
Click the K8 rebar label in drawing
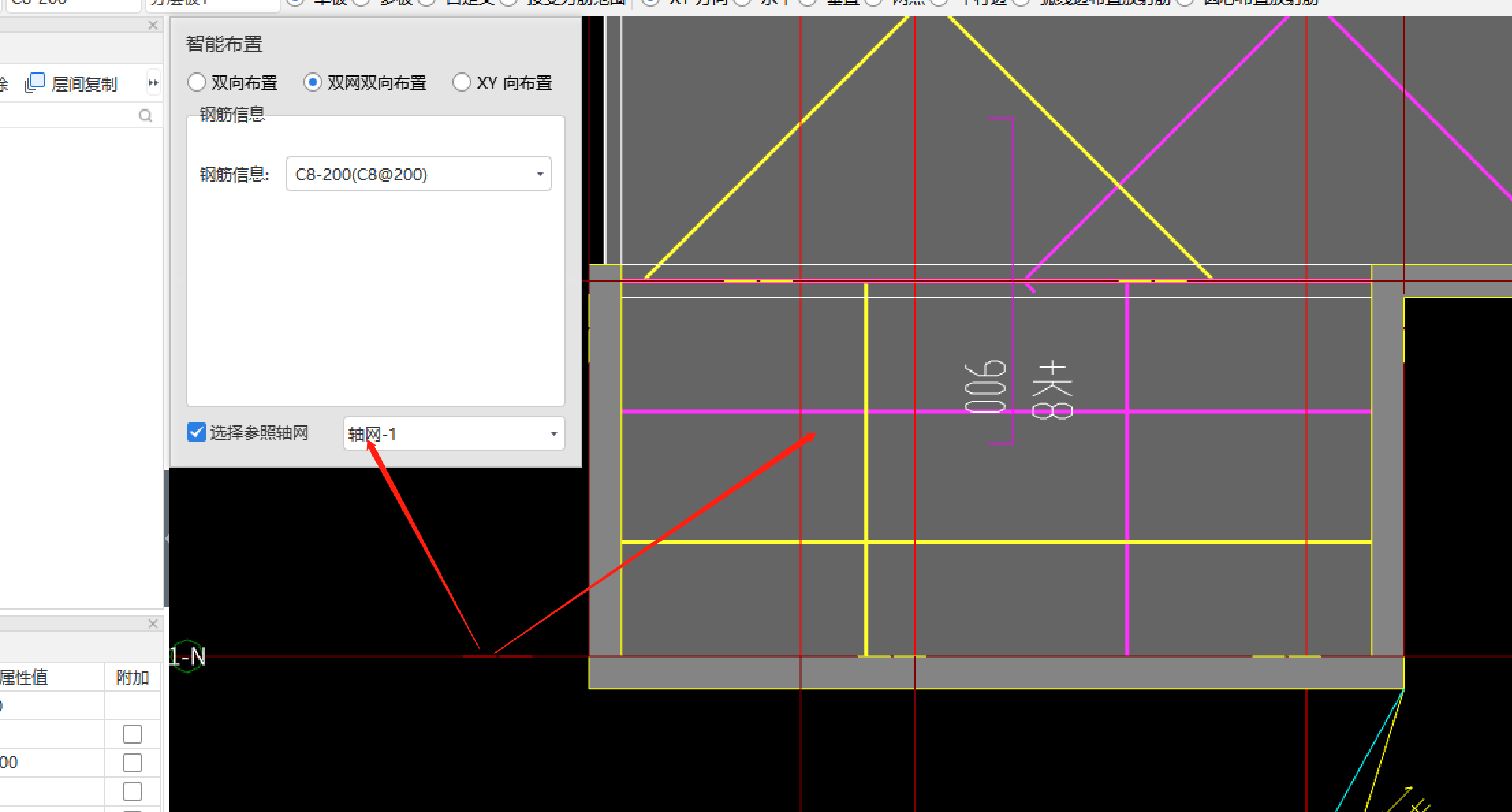tap(1052, 390)
